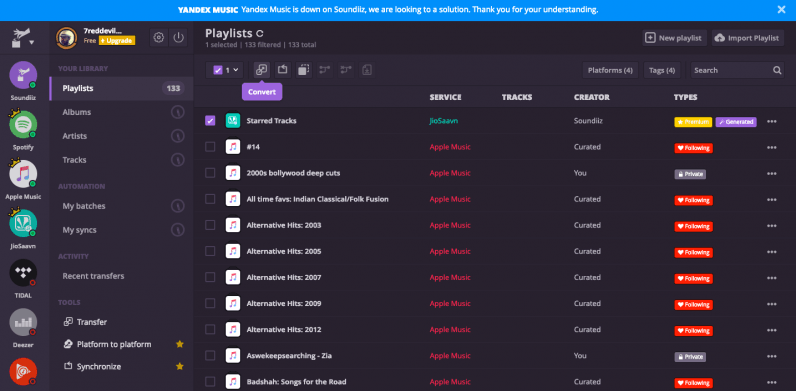The width and height of the screenshot is (796, 391).
Task: Check the #14 playlist checkbox
Action: pos(210,147)
